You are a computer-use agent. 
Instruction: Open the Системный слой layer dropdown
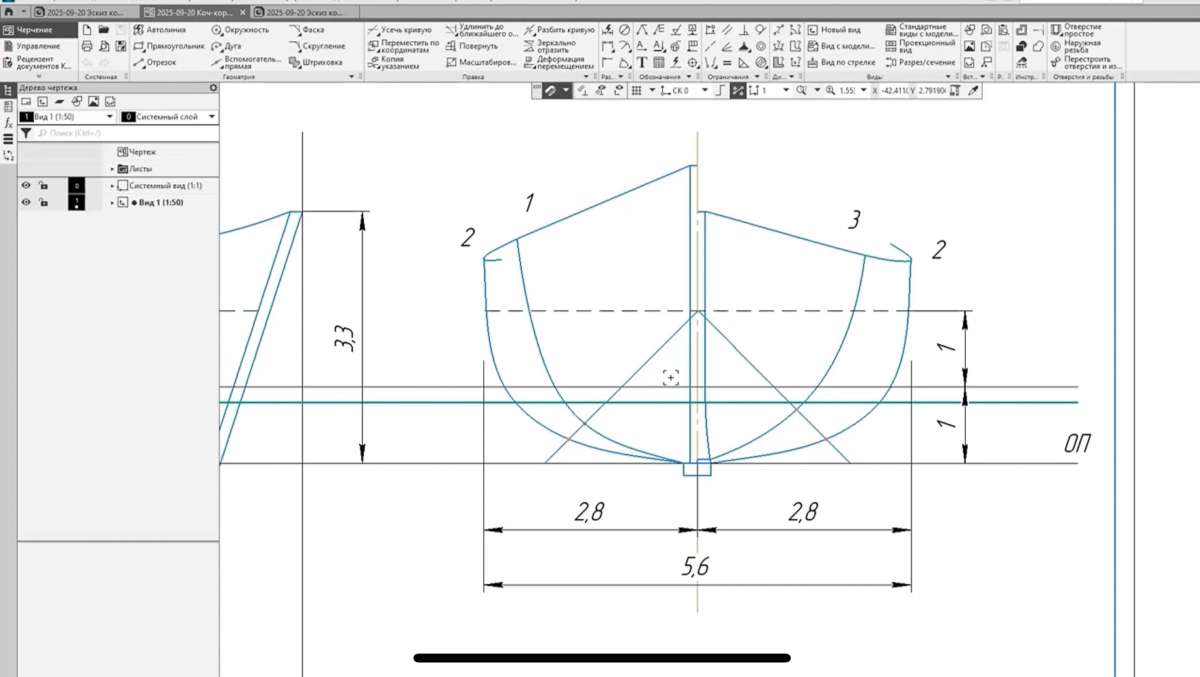[x=212, y=117]
